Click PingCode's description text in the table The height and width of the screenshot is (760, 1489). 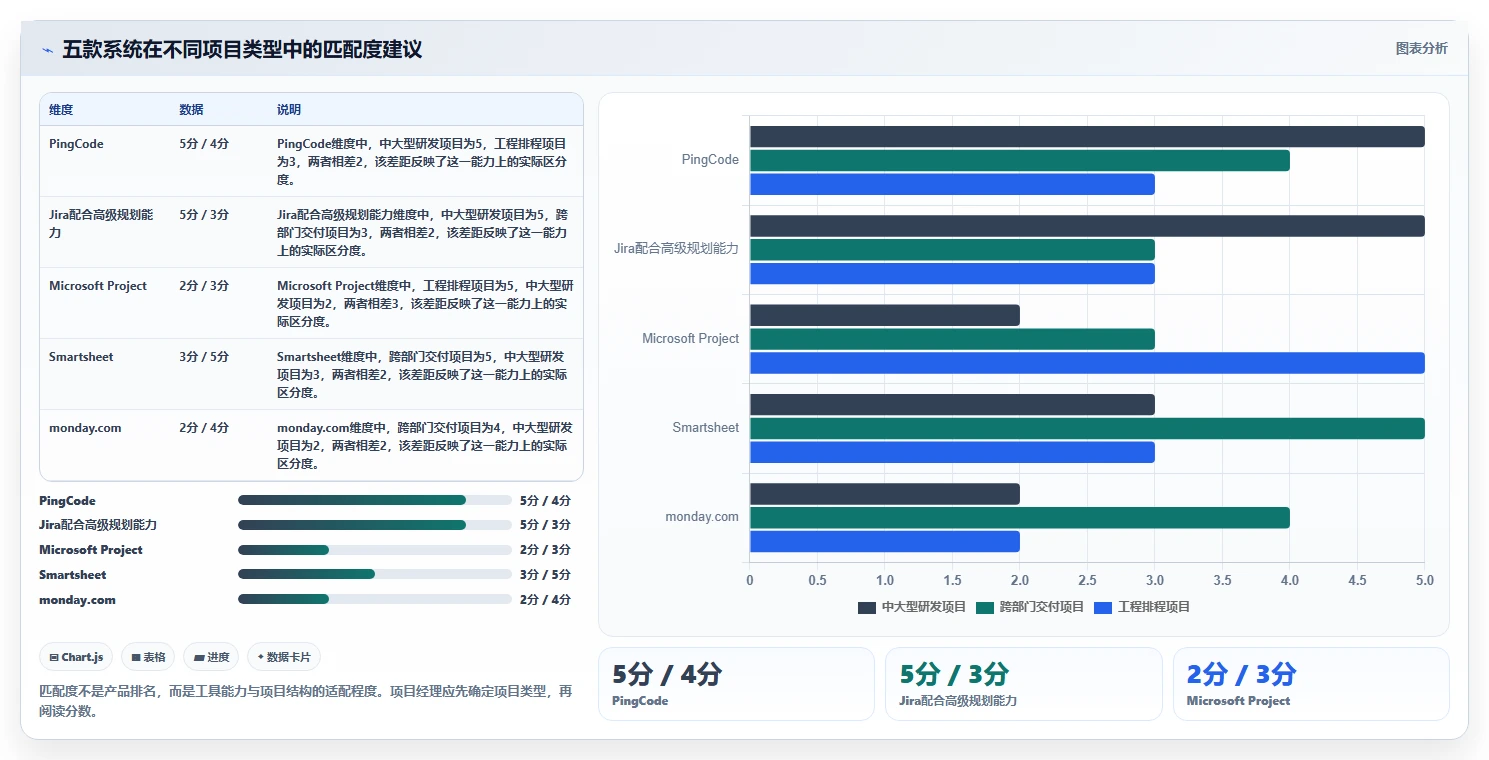click(424, 162)
